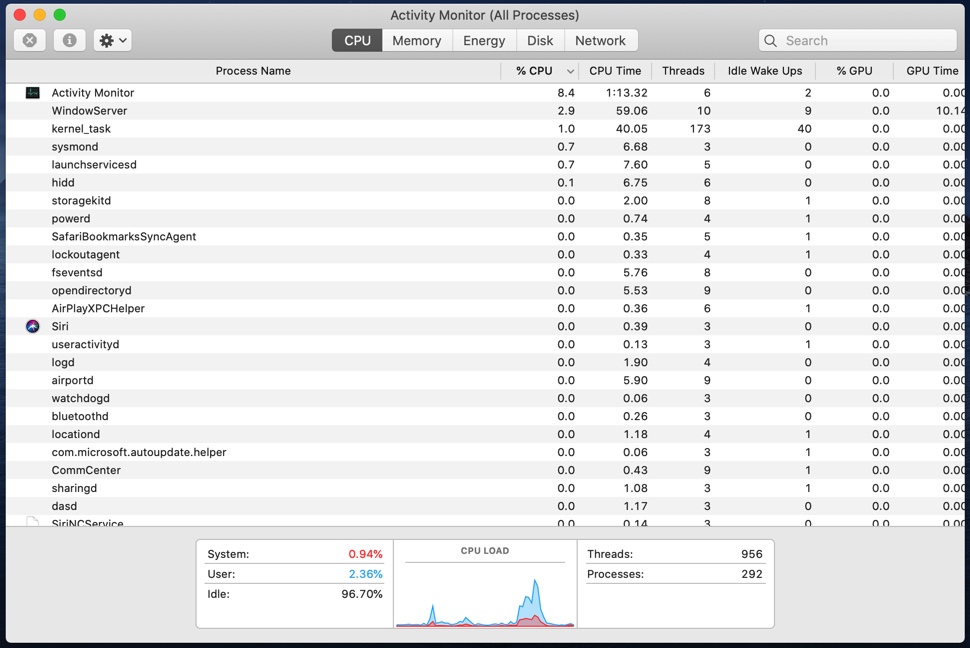The width and height of the screenshot is (970, 648).
Task: Click Activity Monitor's 1:13.32 CPU time
Action: pos(627,93)
